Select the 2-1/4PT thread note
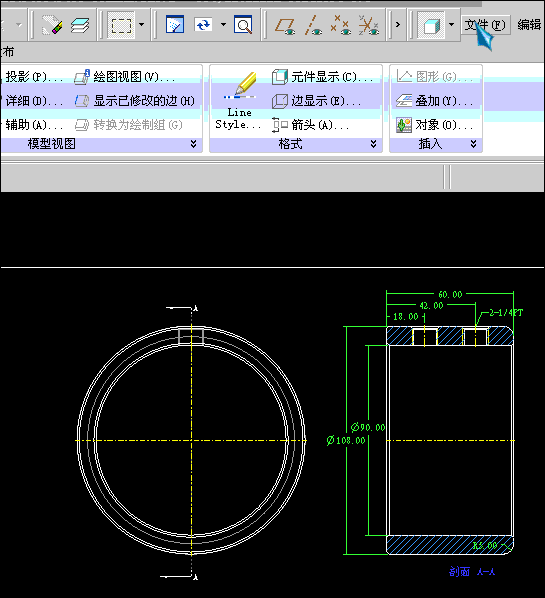This screenshot has width=545, height=598. 506,313
